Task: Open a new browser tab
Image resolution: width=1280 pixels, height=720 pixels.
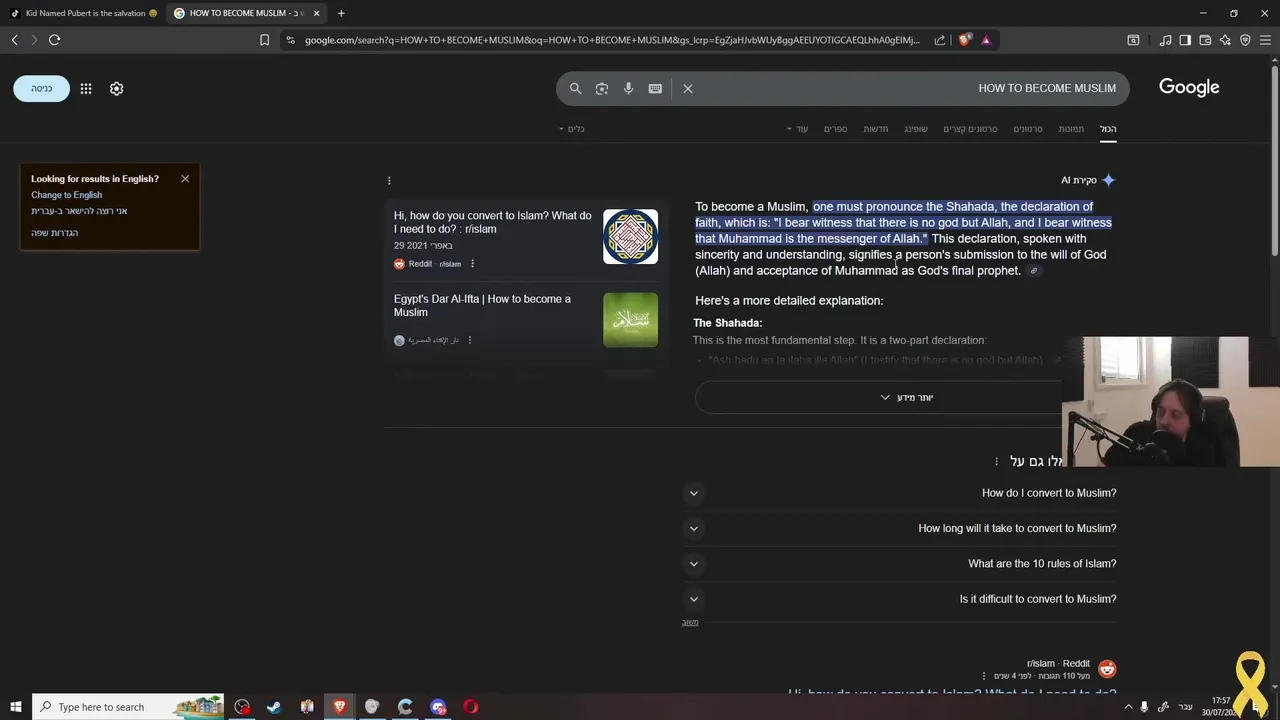Action: tap(341, 13)
